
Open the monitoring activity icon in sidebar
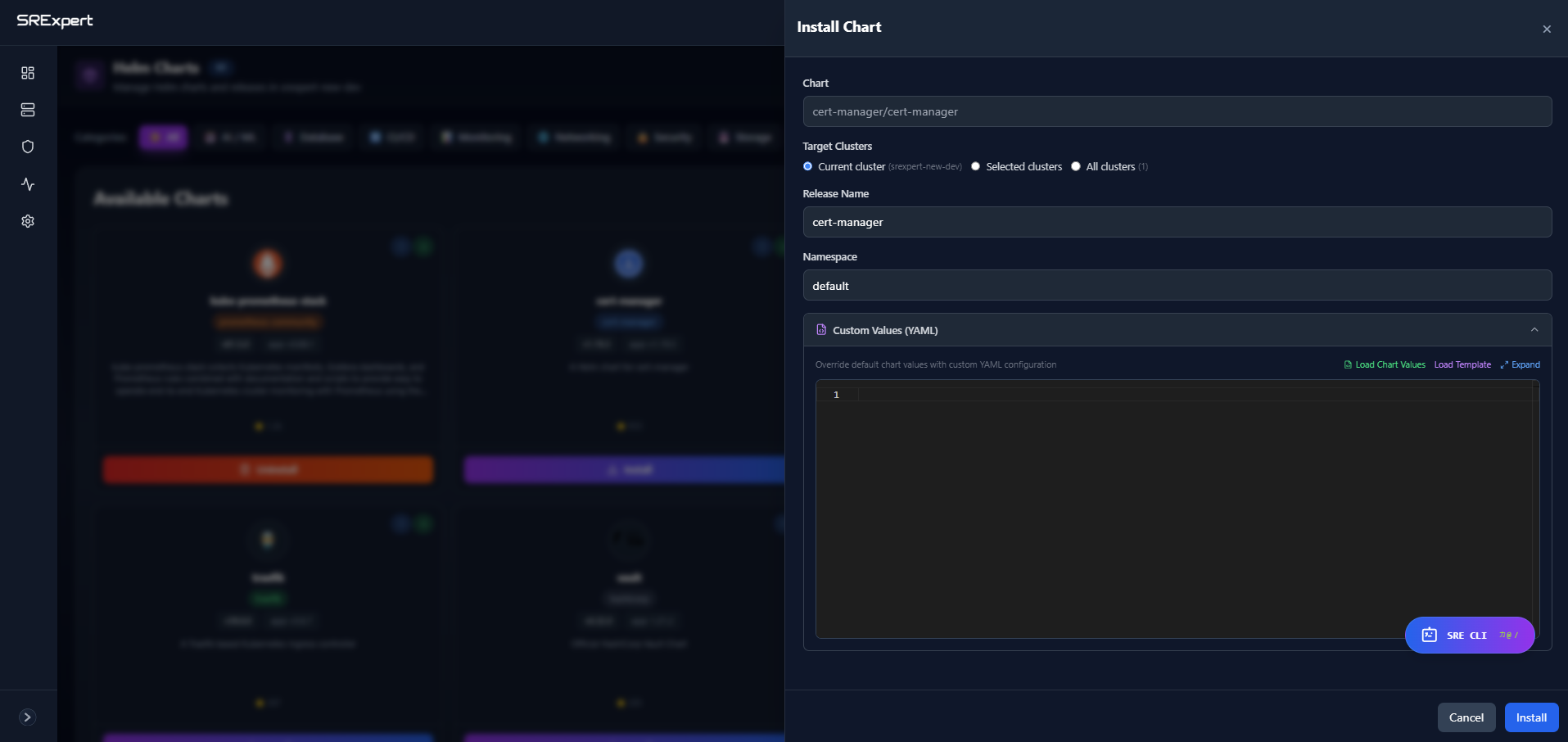tap(28, 184)
